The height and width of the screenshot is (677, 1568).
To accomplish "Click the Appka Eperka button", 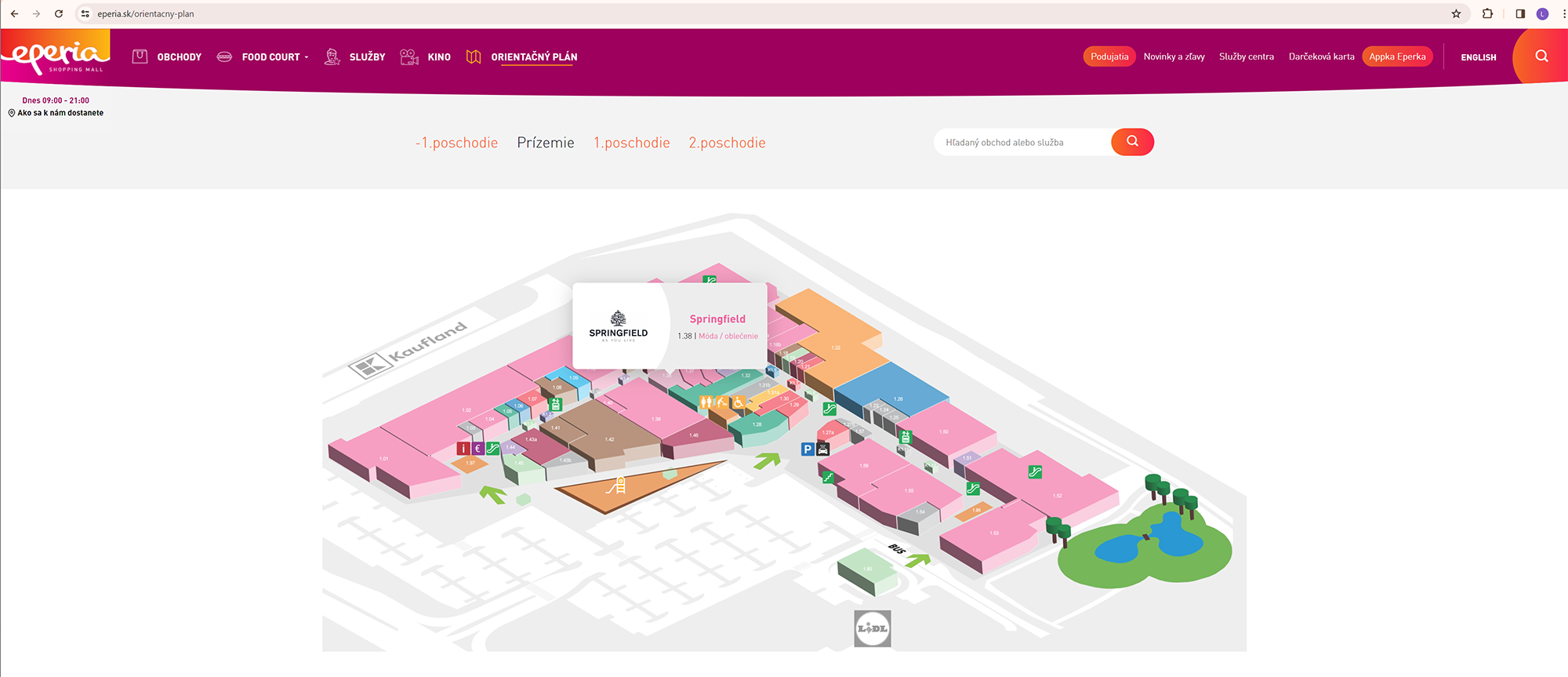I will pyautogui.click(x=1397, y=56).
